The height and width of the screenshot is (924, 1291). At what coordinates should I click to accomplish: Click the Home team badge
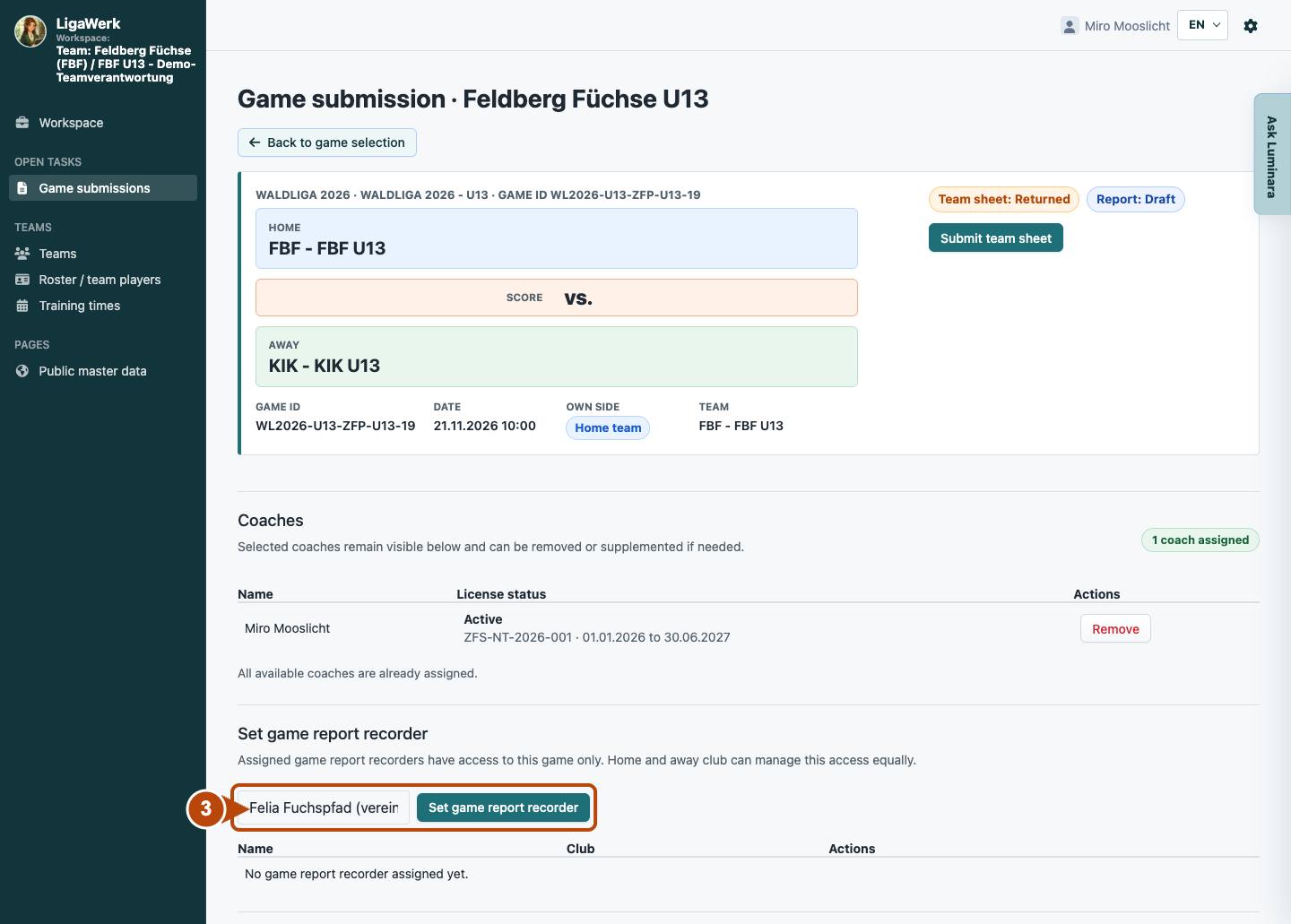608,427
